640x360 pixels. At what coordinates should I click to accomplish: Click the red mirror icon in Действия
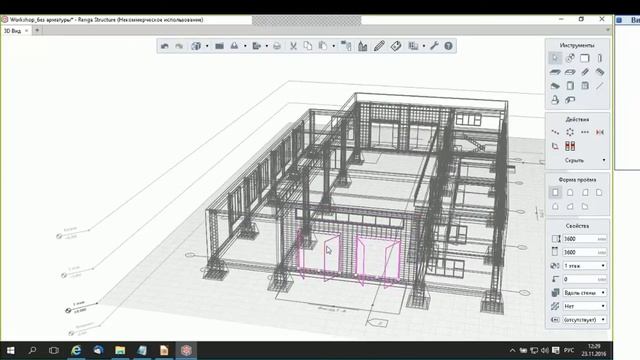600,132
